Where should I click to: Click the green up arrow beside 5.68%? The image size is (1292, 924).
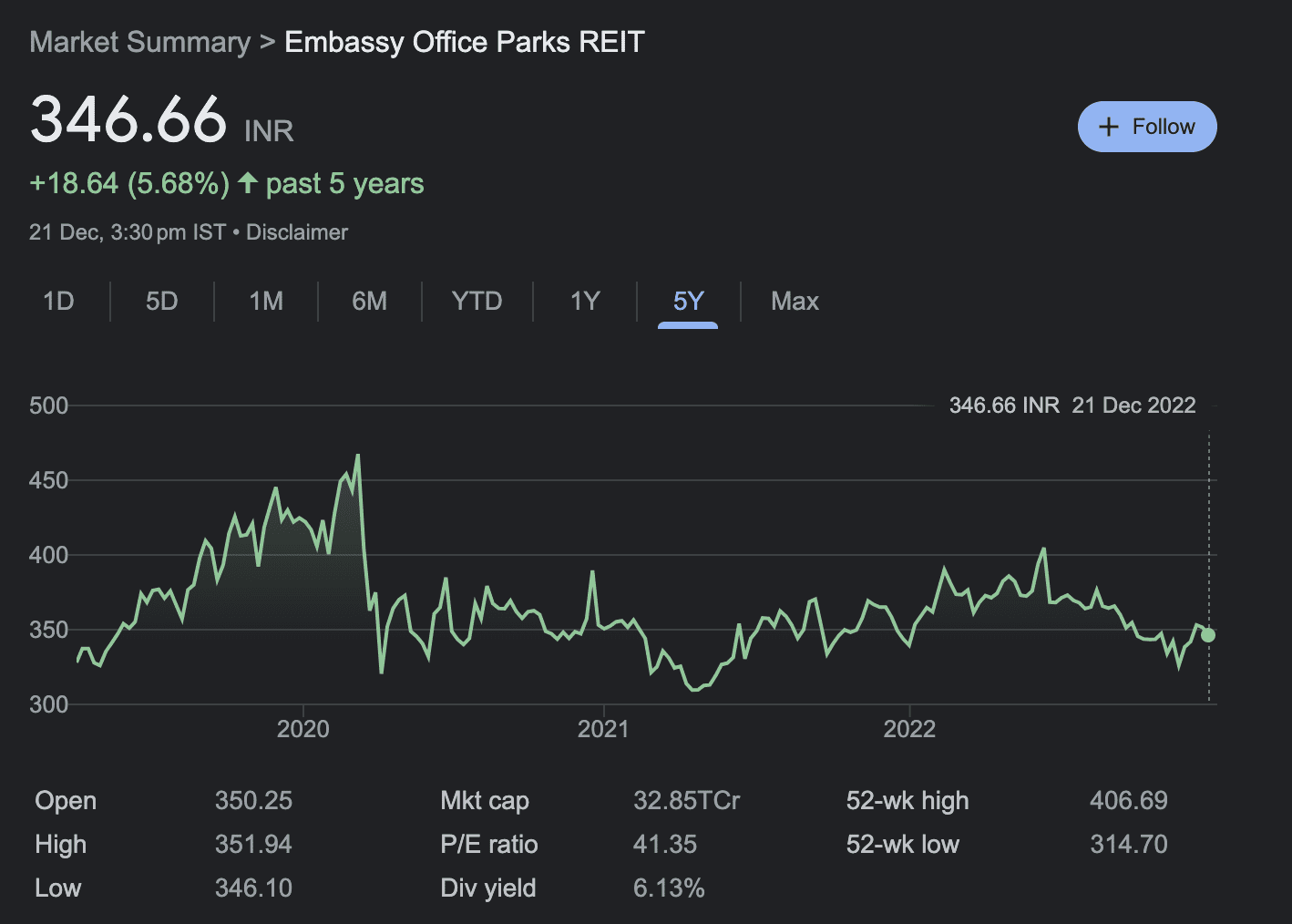pos(248,182)
